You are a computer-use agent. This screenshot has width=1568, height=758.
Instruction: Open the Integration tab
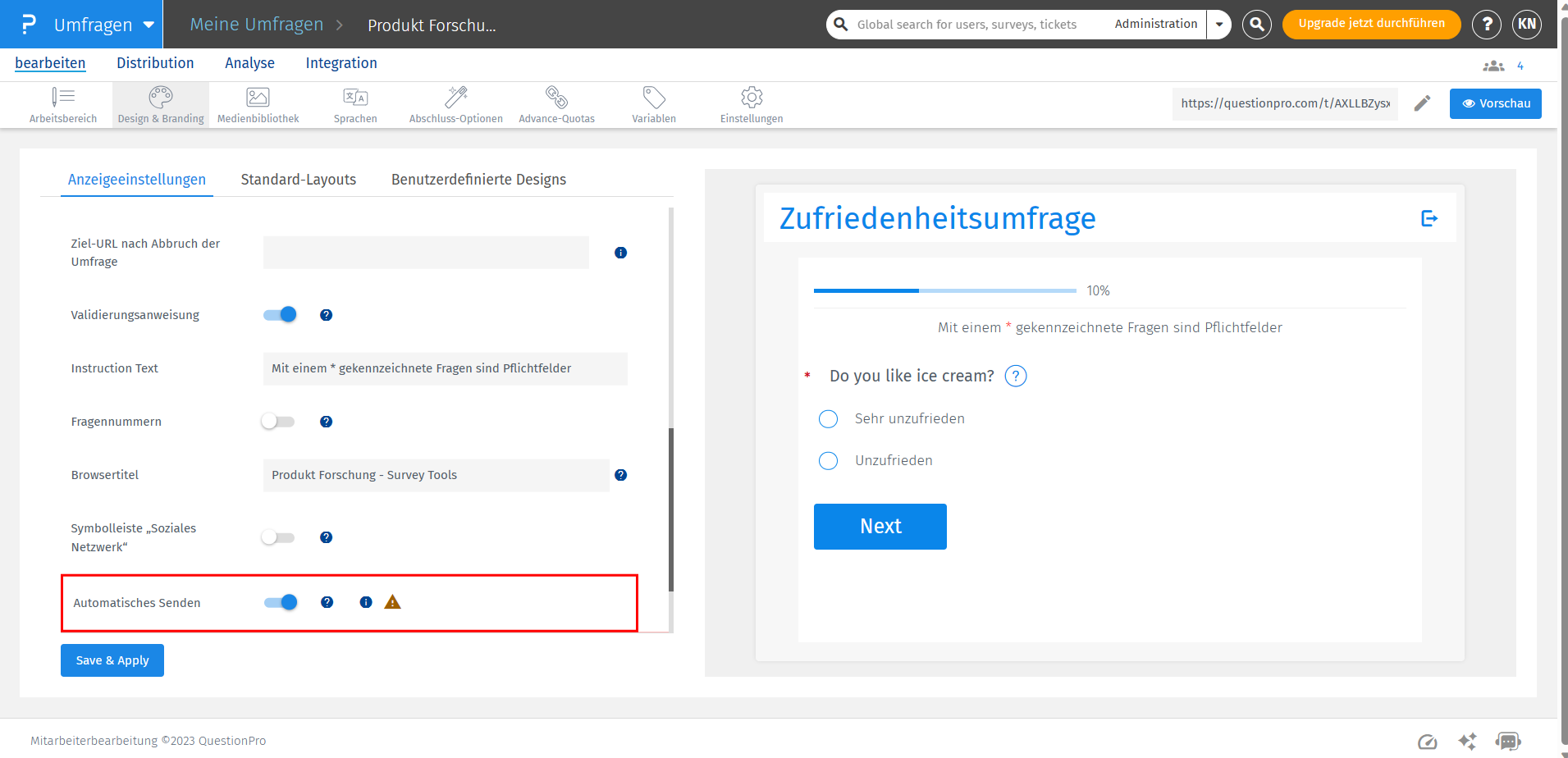tap(341, 63)
